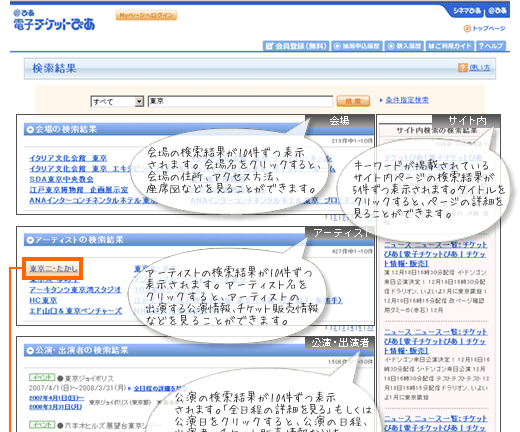Click the orange question icon beside 使い方
The image size is (520, 432).
point(463,68)
